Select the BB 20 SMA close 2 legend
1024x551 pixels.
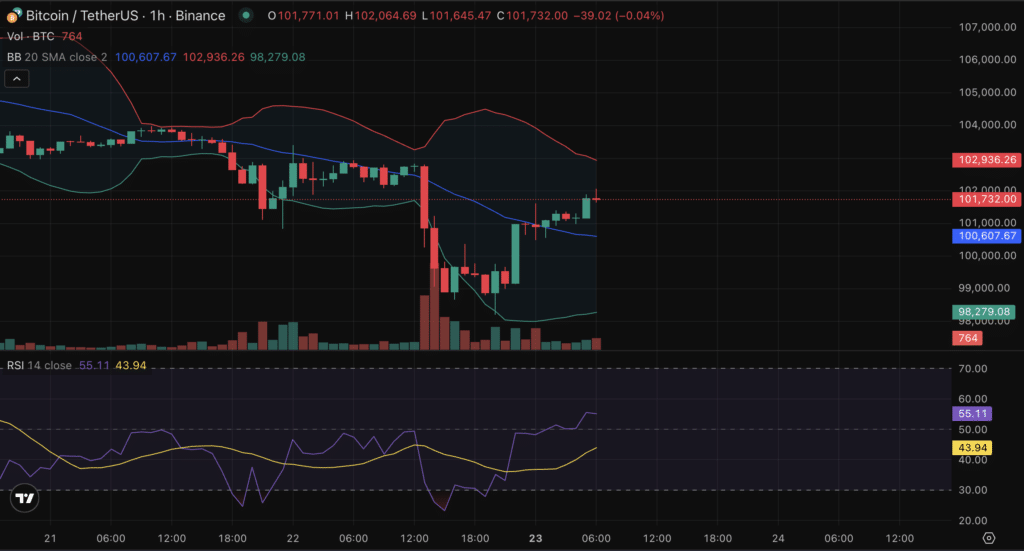point(57,57)
